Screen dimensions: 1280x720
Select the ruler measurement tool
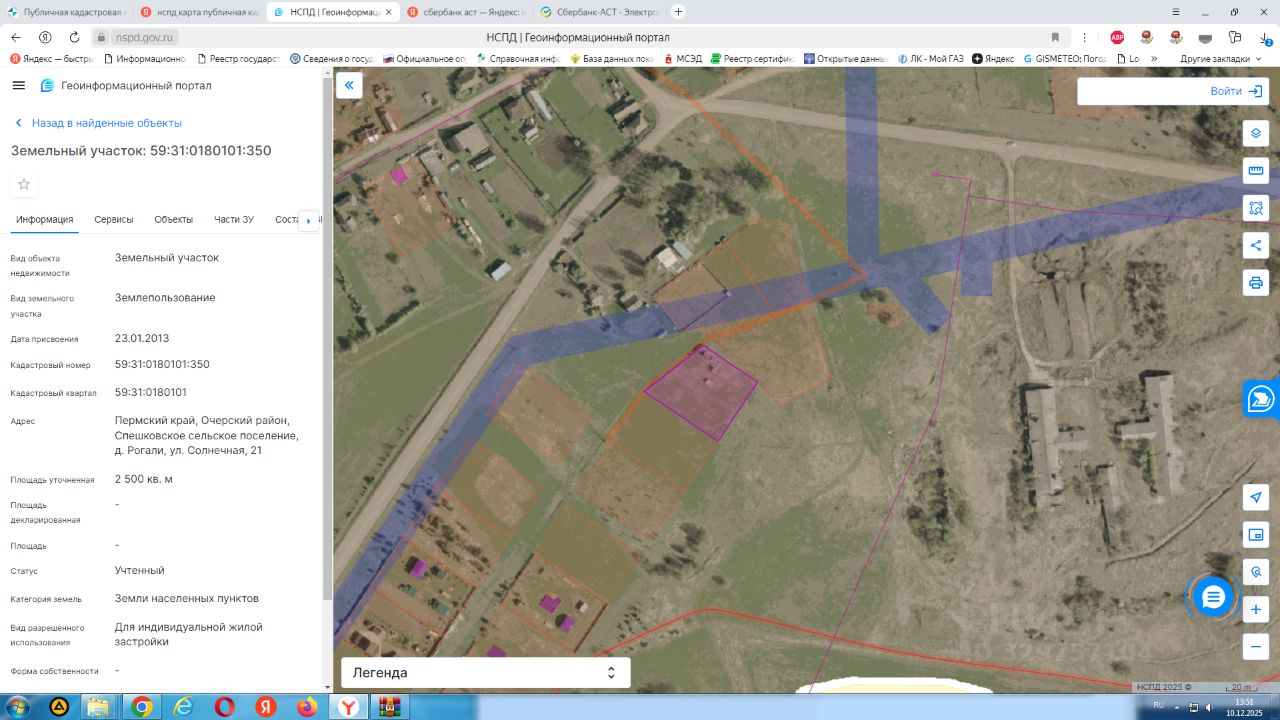(x=1256, y=170)
